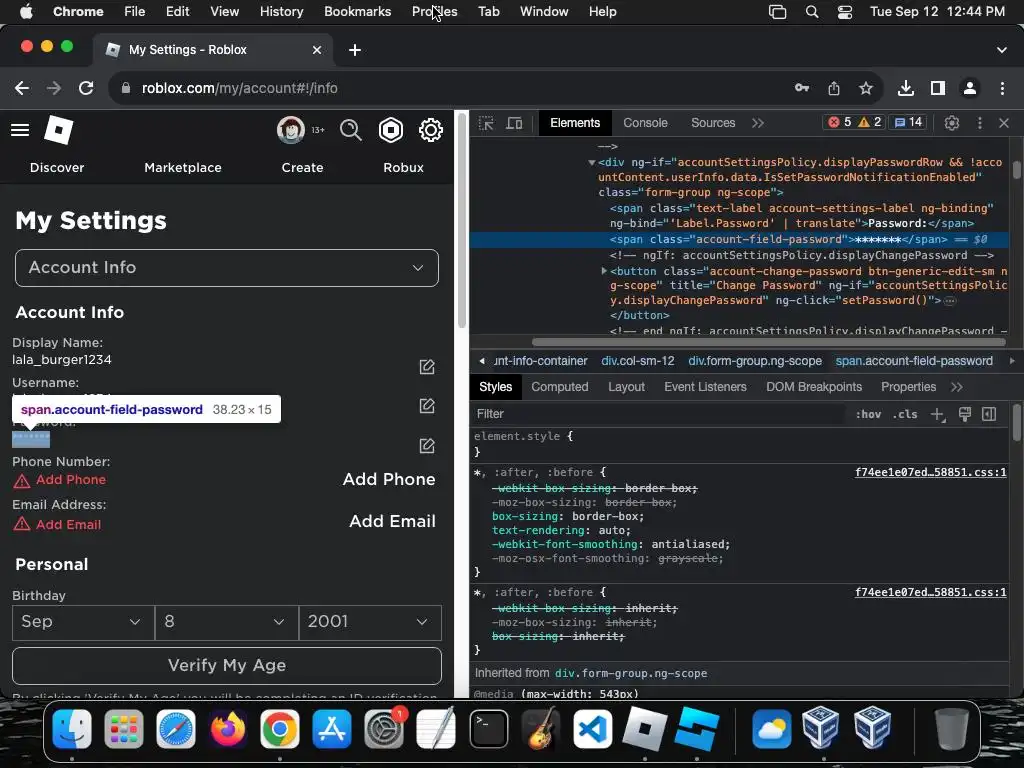Viewport: 1024px width, 768px height.
Task: Select div.form-group.ng-scope breadcrumb
Action: coord(755,360)
